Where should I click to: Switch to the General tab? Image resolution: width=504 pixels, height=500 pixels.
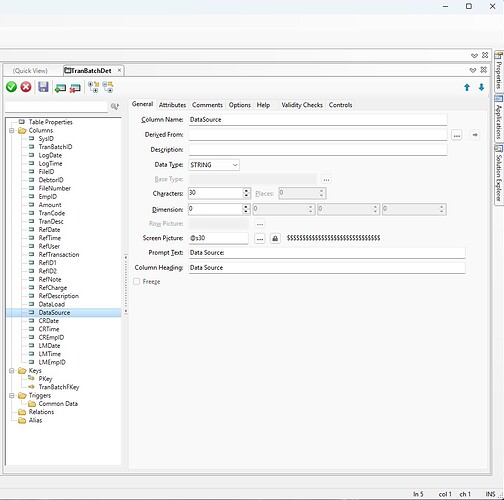(142, 104)
